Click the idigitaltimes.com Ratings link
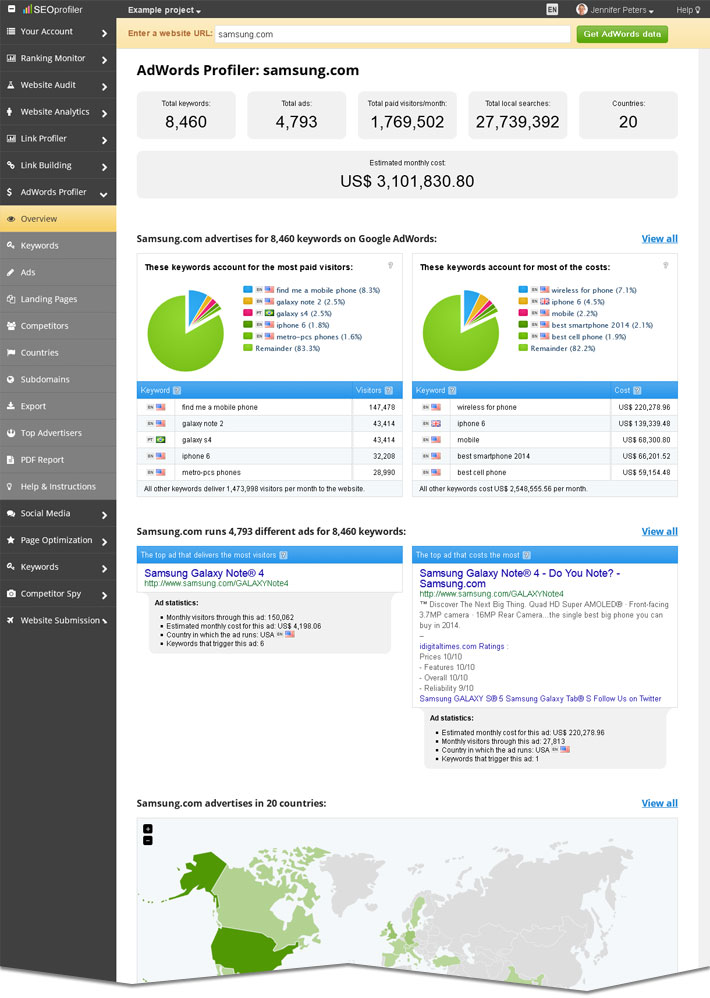Screen dimensions: 710x998 pyautogui.click(x=462, y=646)
